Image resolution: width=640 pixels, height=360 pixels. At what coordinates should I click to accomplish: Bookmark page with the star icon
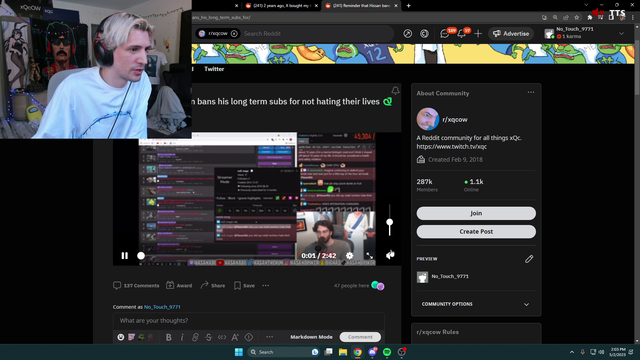[576, 18]
